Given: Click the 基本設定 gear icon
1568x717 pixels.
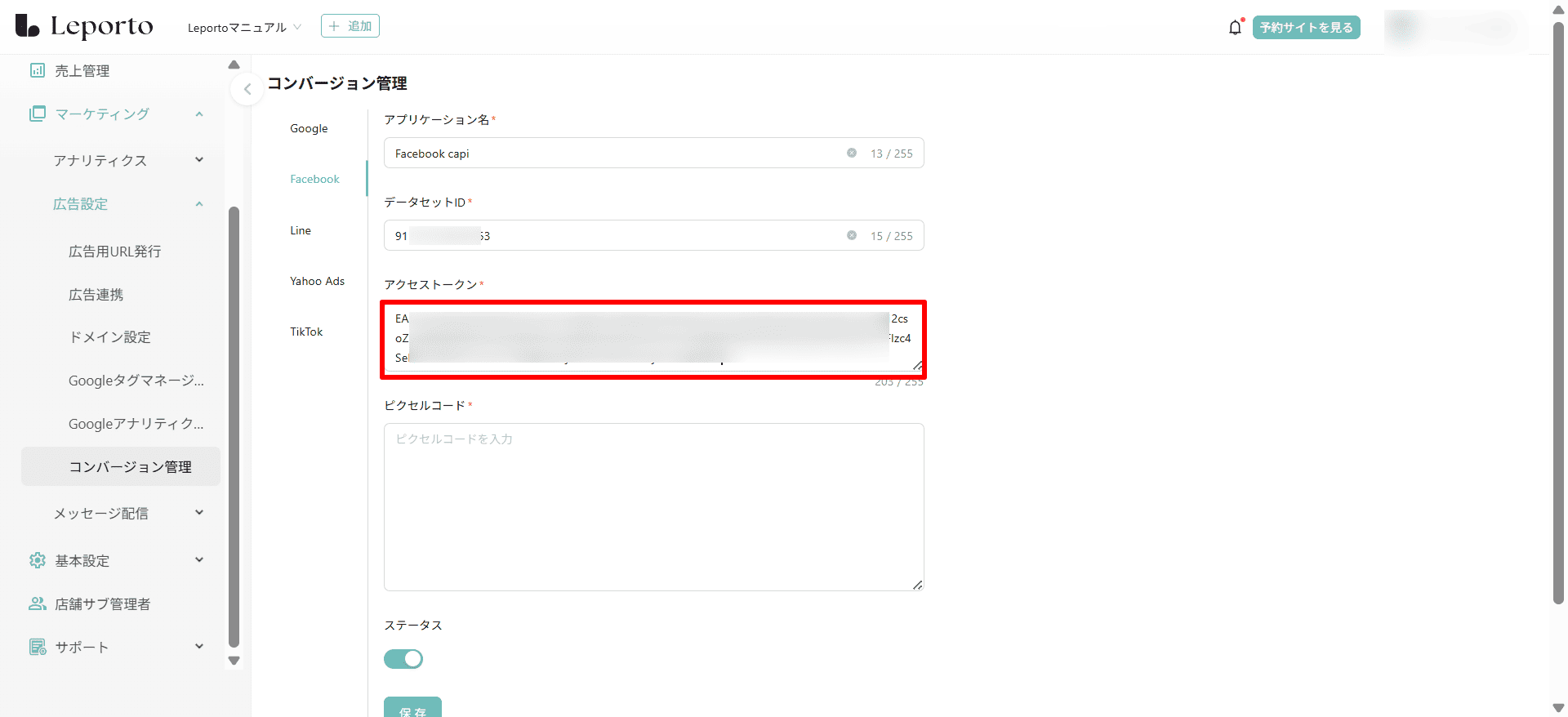Looking at the screenshot, I should click(x=38, y=561).
